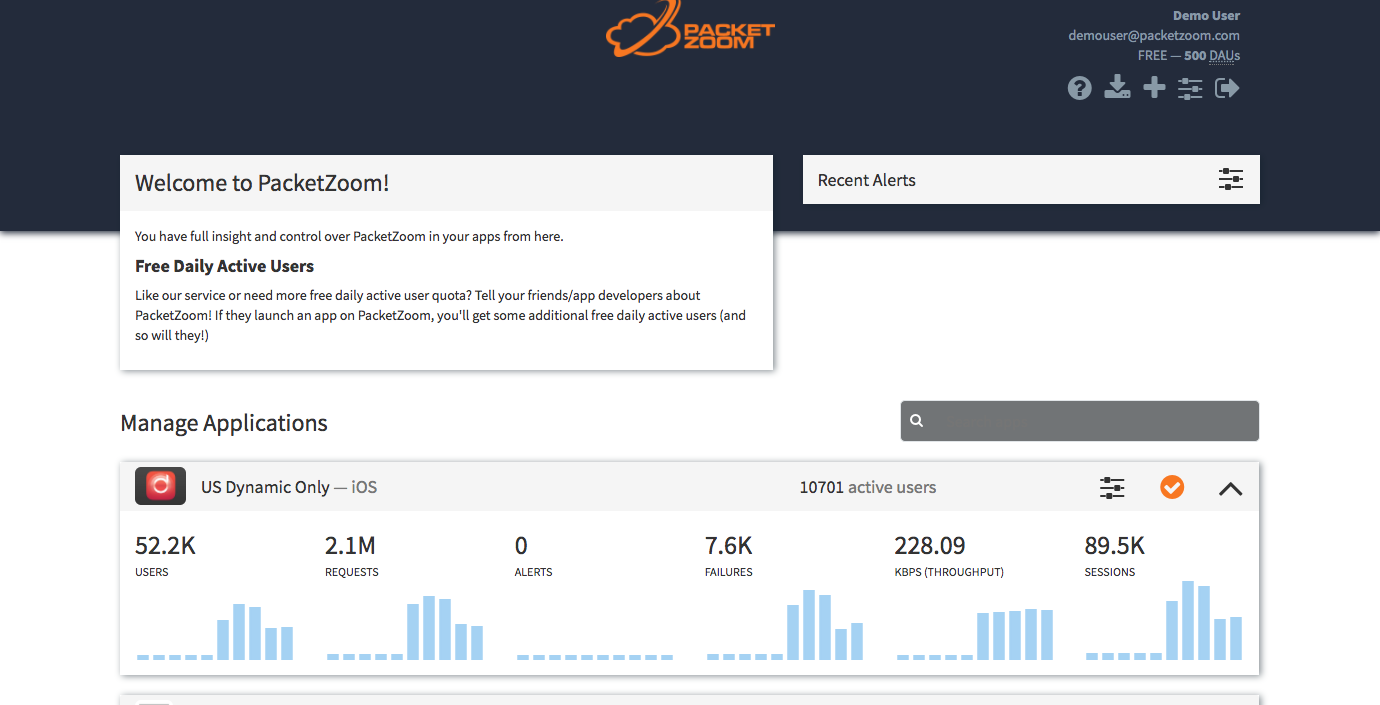
Task: Toggle the orange checkmark for US Dynamic Only
Action: (1172, 487)
